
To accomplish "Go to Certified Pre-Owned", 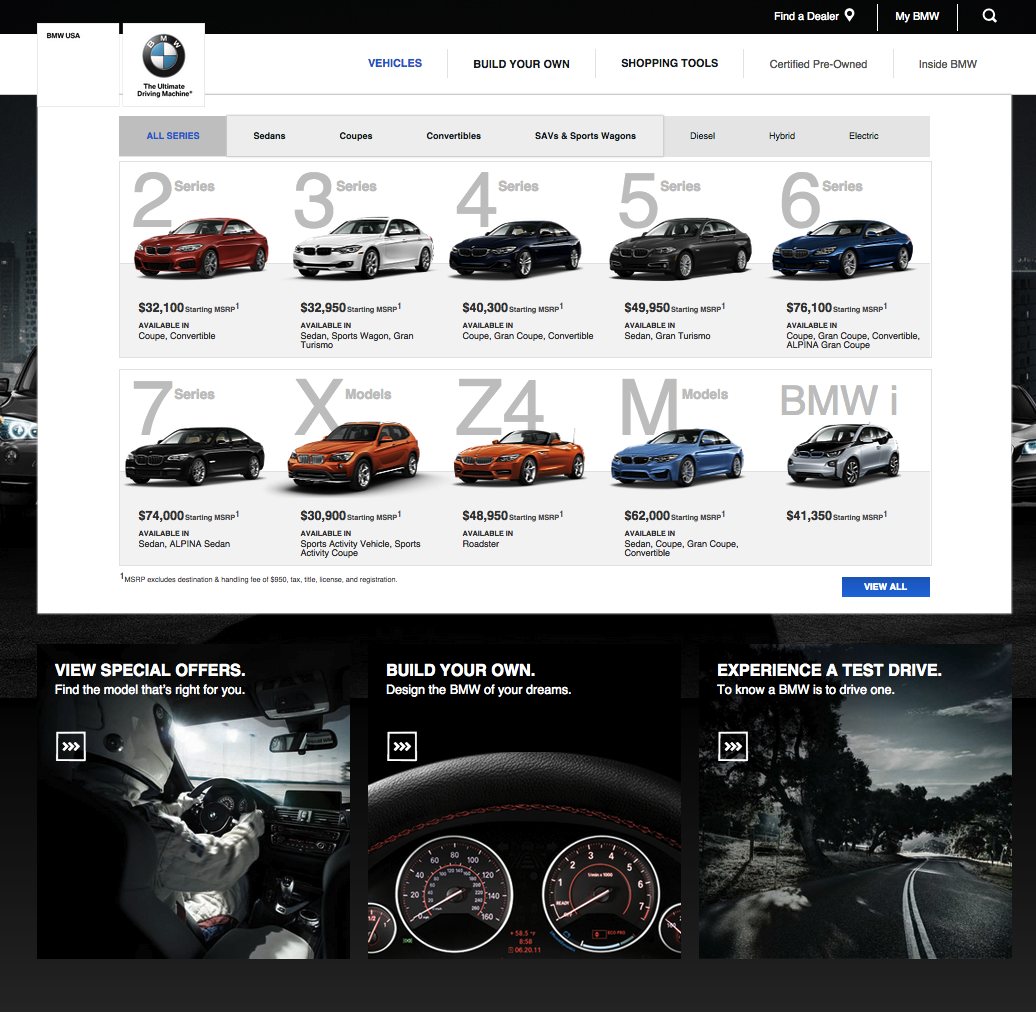I will [x=818, y=64].
